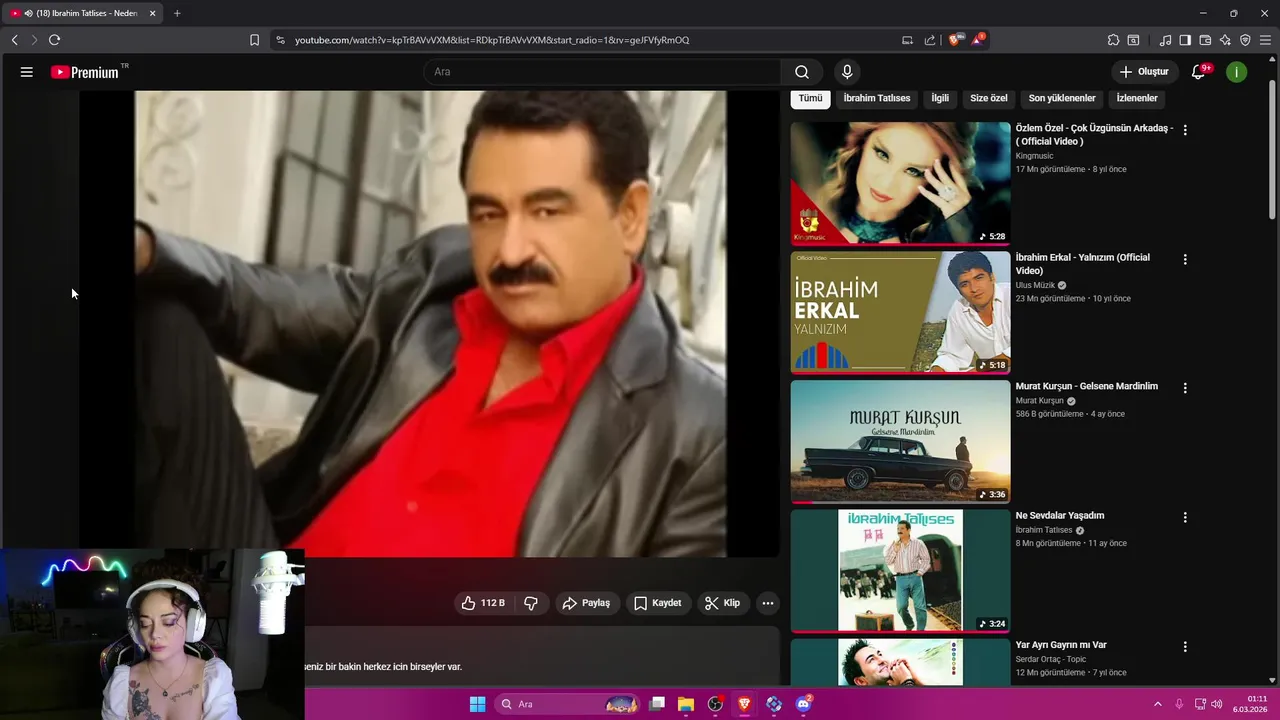The height and width of the screenshot is (720, 1280).
Task: Open Brave VPN shield icon
Action: pos(1245,40)
